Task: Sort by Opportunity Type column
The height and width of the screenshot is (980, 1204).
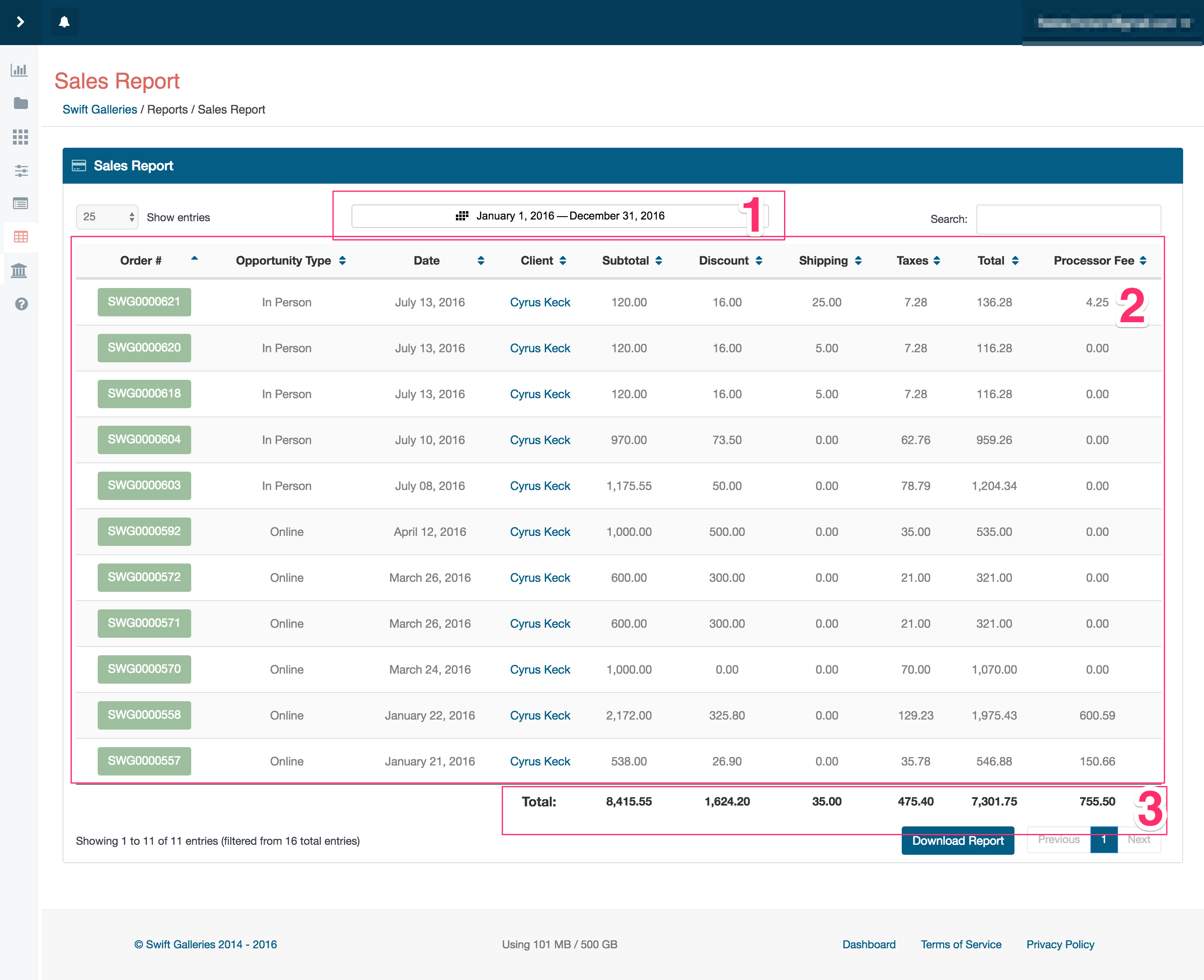Action: pyautogui.click(x=291, y=260)
